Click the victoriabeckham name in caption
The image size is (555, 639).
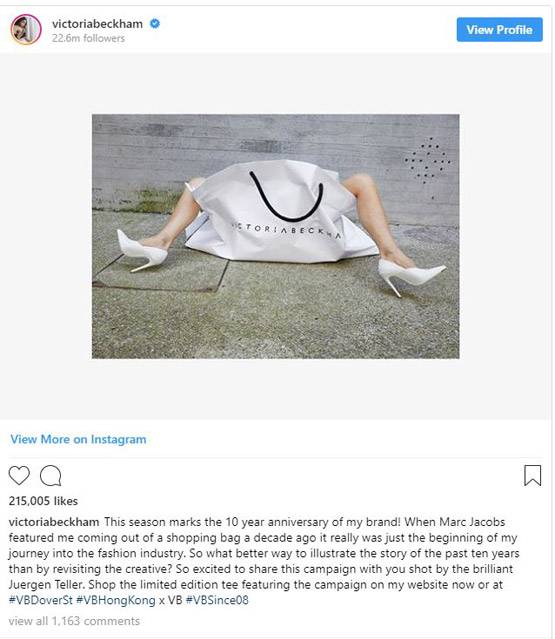(x=54, y=522)
